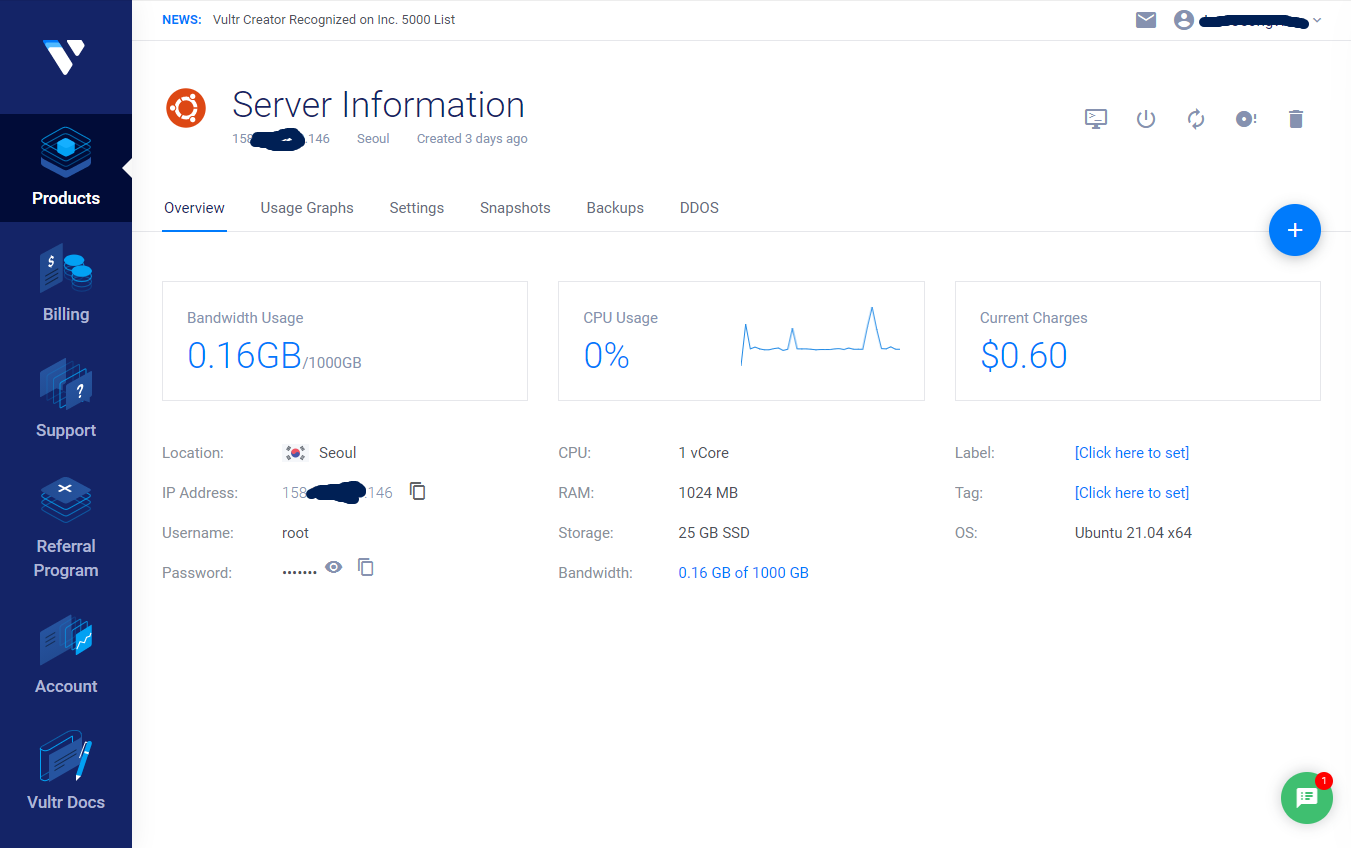Switch to the Usage Graphs tab
The image size is (1351, 848).
point(307,208)
